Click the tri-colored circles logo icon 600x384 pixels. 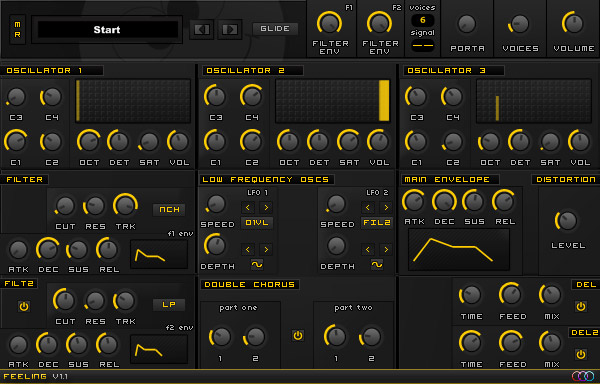click(583, 376)
